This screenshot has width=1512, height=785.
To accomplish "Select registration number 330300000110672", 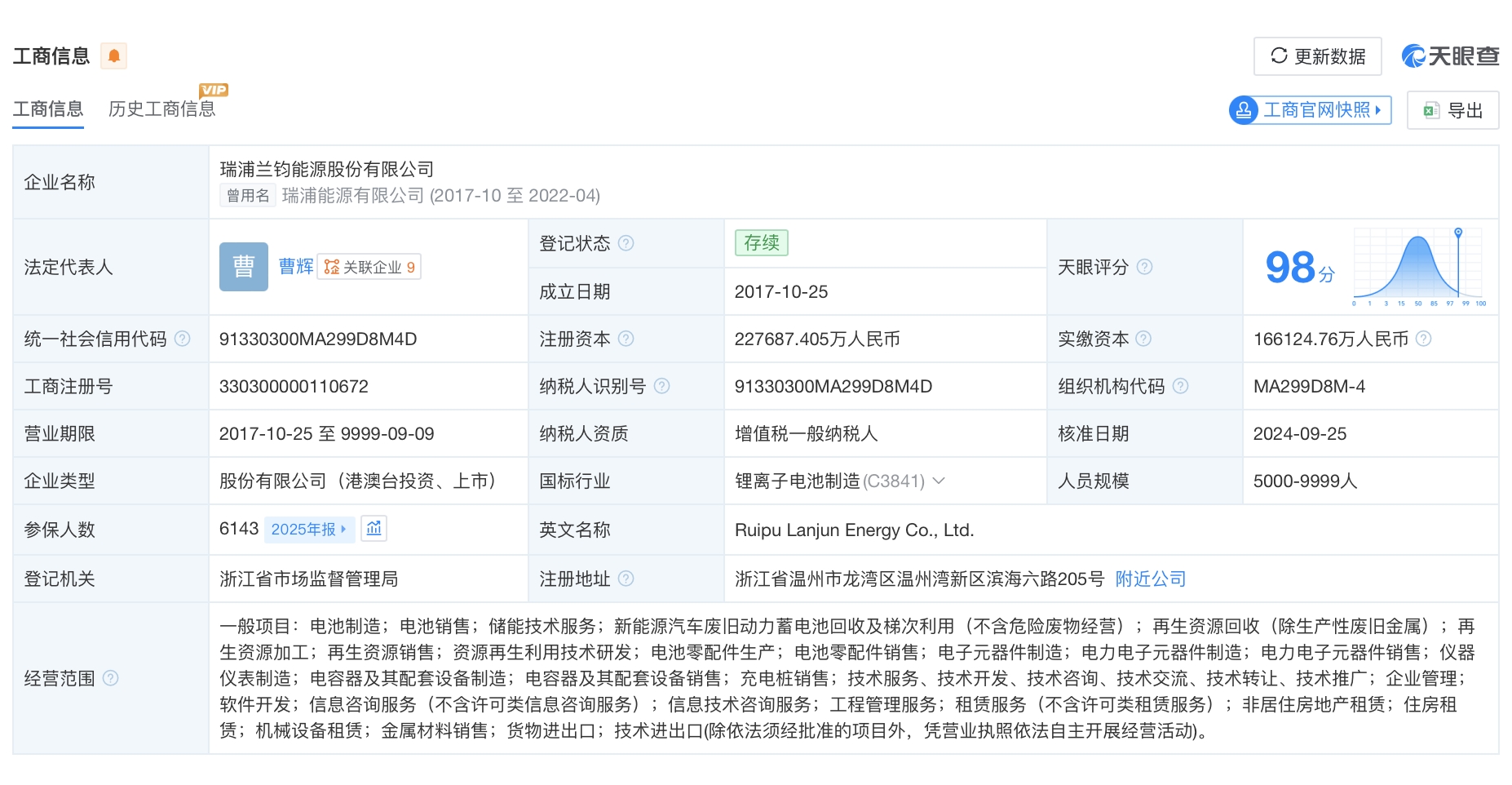I will coord(294,386).
